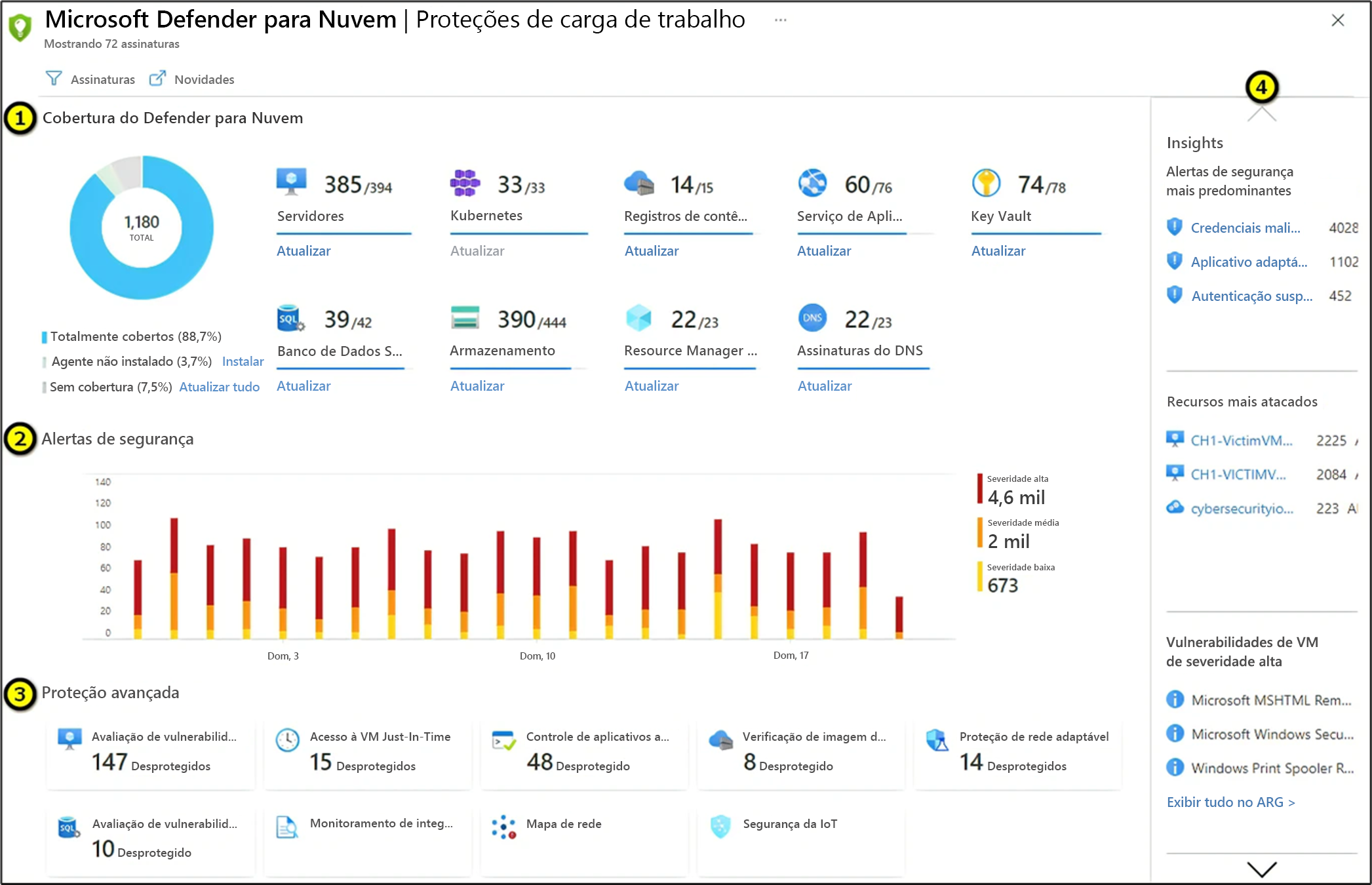Click Instalar next to Agente não instalado
The height and width of the screenshot is (885, 1372).
[243, 361]
